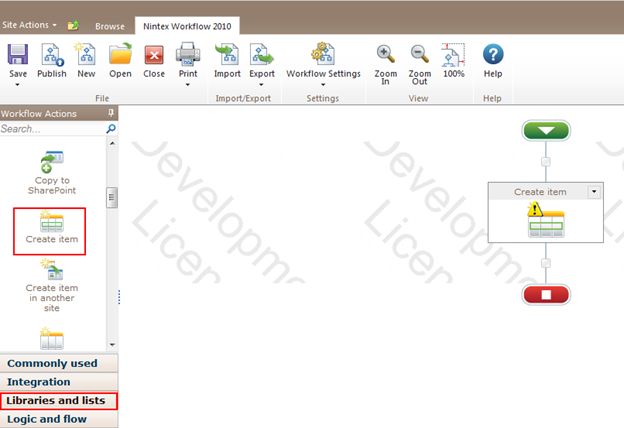Viewport: 624px width, 428px height.
Task: Import a workflow
Action: 227,60
